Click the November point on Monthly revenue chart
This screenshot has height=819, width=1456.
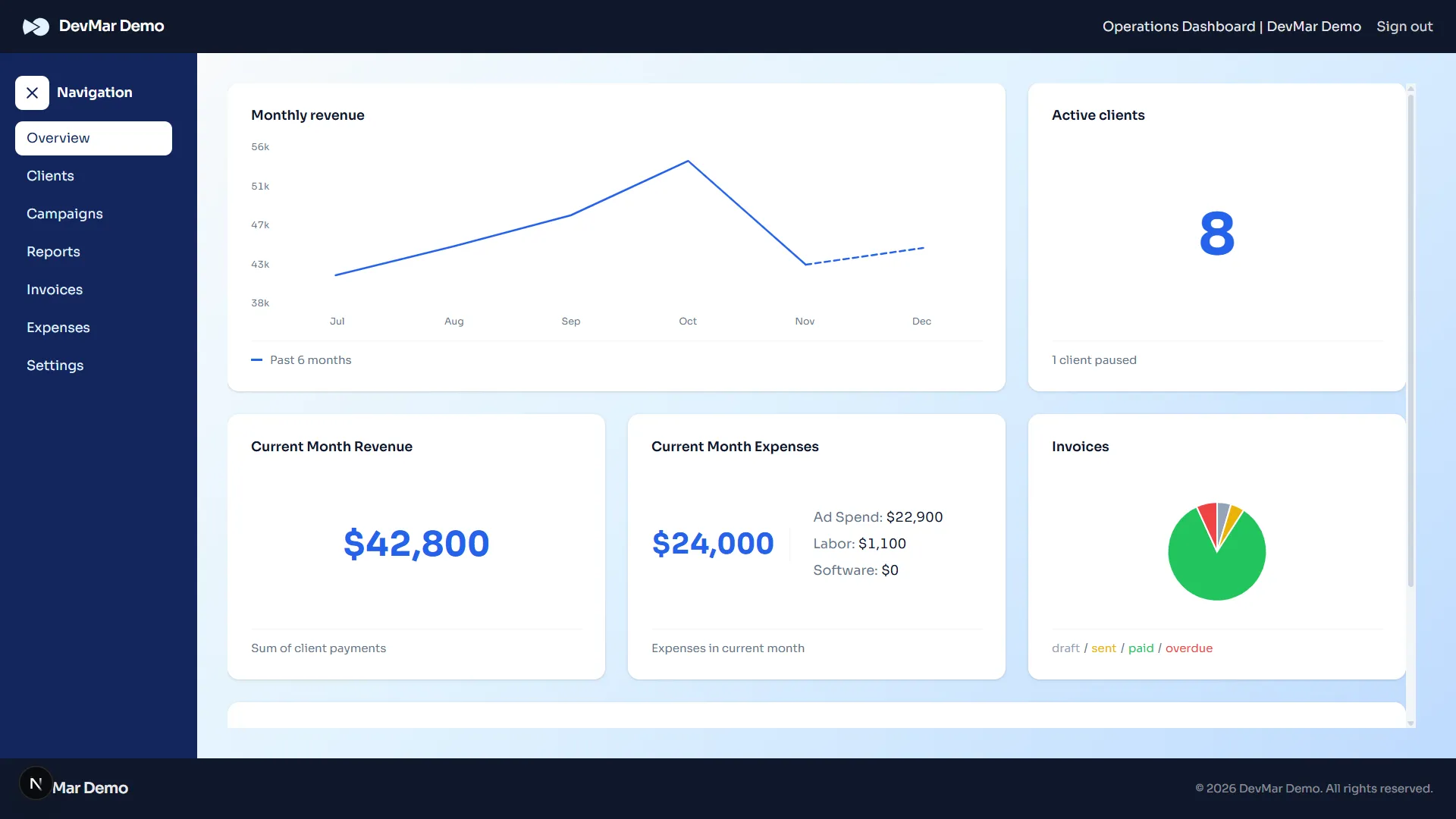point(805,264)
